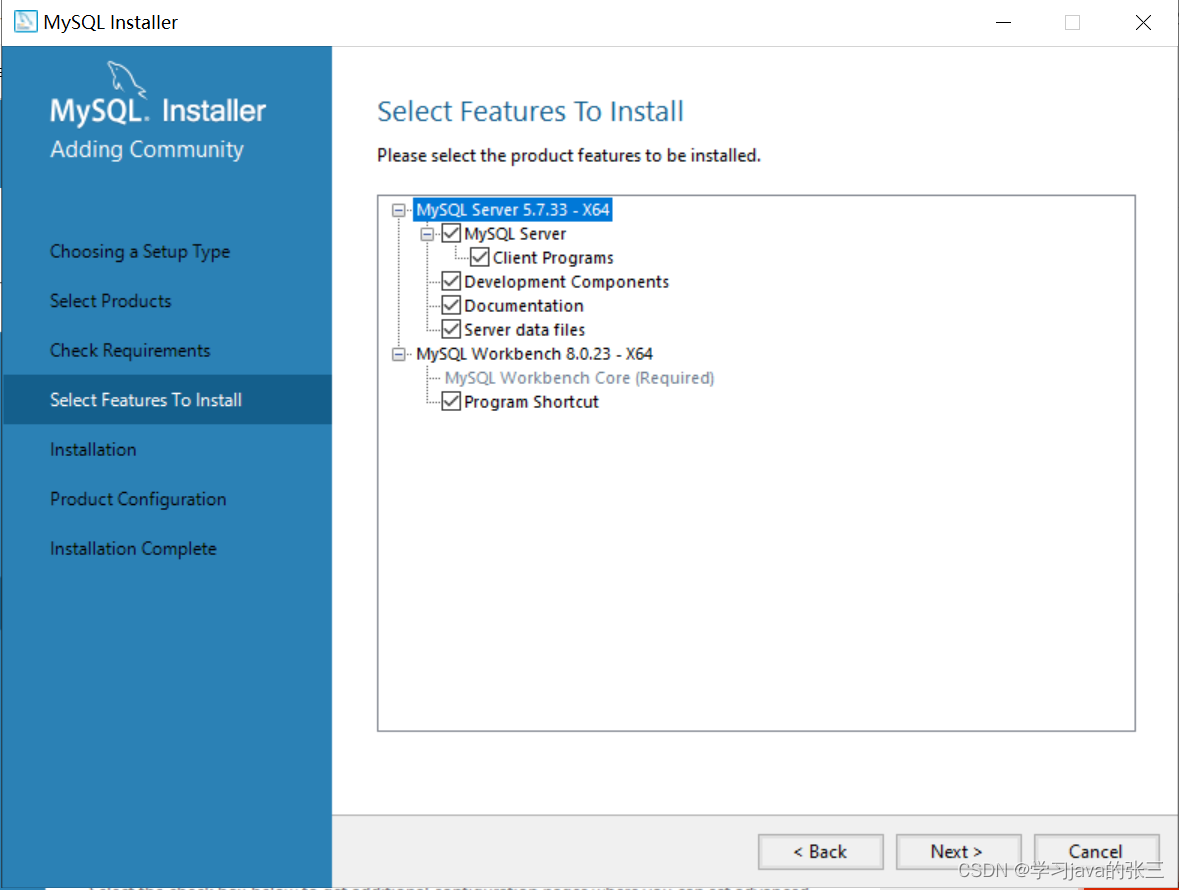Uncheck the Server data files checkbox
Viewport: 1179px width, 890px height.
click(451, 329)
